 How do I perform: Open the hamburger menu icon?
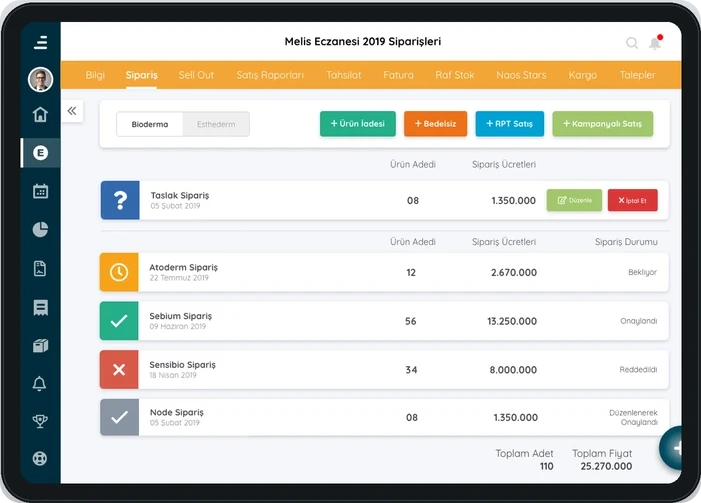click(40, 42)
